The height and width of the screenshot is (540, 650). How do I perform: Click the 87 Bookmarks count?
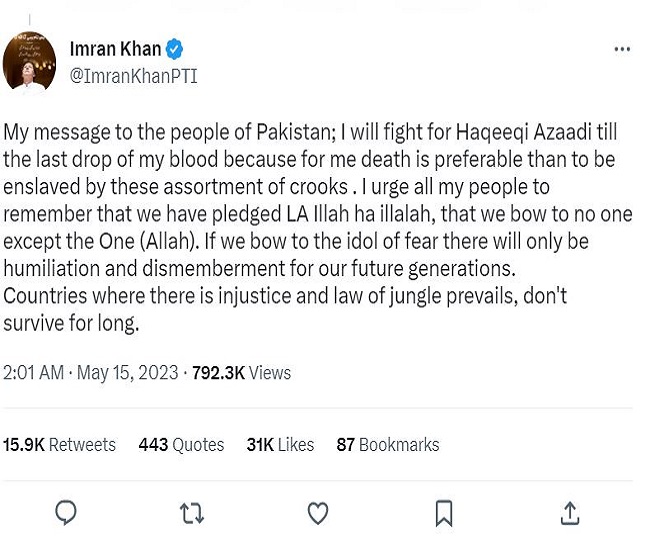point(387,445)
